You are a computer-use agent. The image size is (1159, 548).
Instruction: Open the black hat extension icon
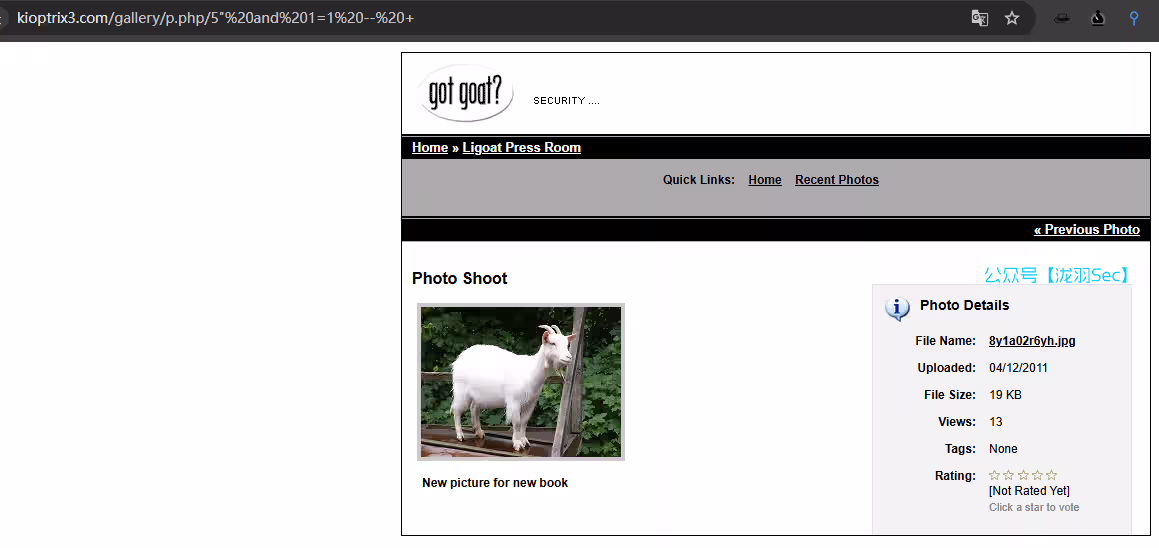[1064, 18]
